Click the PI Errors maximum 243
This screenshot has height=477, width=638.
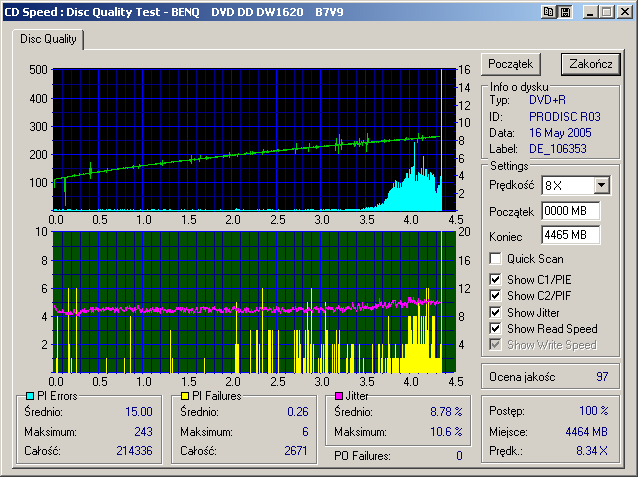coord(143,431)
